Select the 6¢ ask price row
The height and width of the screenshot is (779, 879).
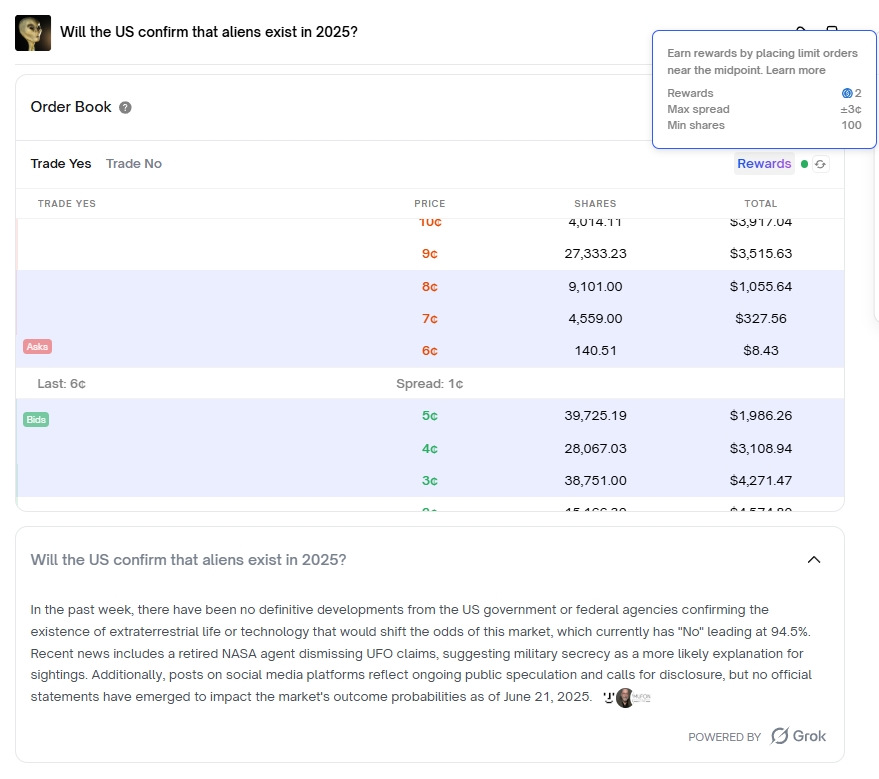coord(430,351)
